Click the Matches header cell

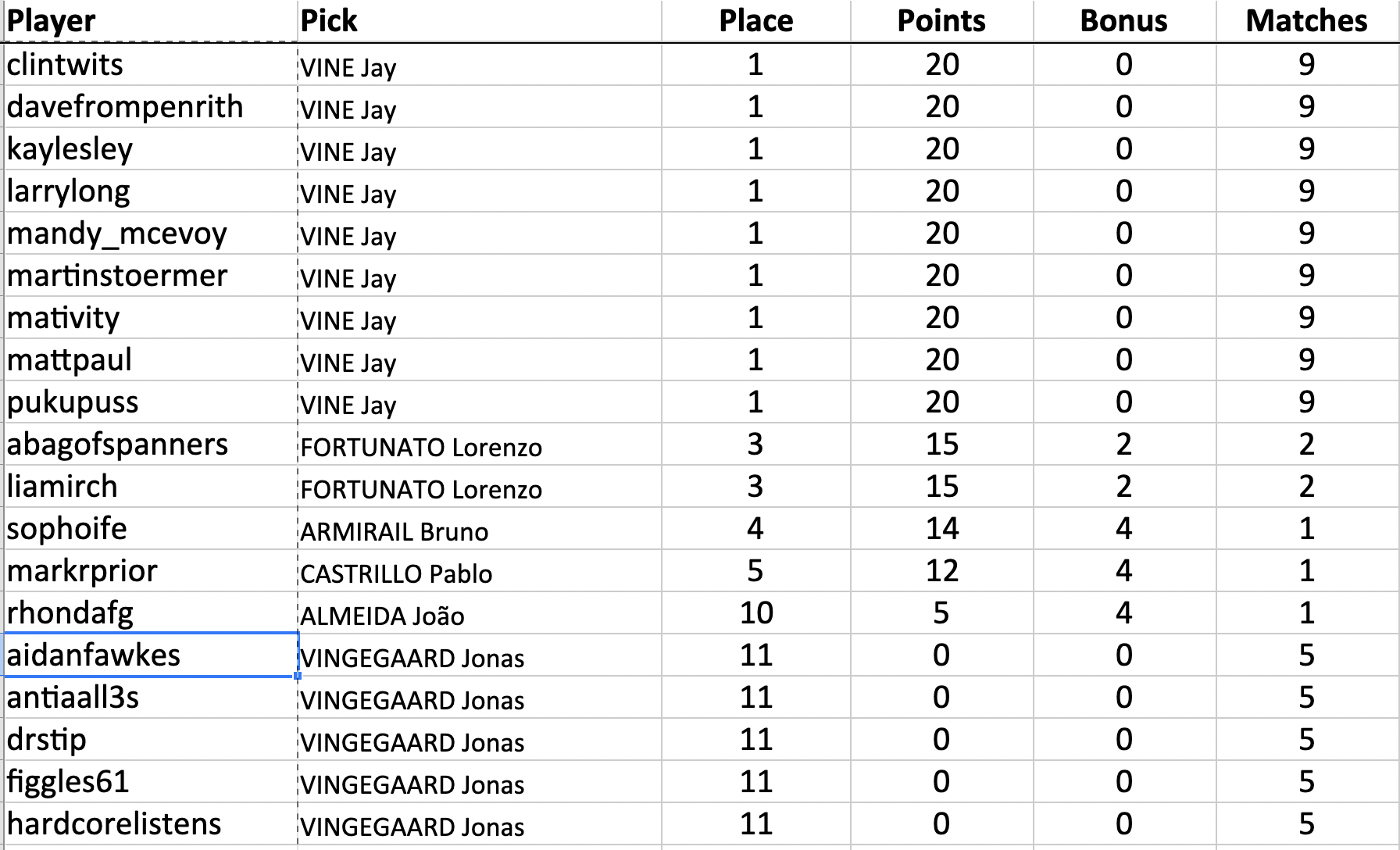click(x=1306, y=21)
